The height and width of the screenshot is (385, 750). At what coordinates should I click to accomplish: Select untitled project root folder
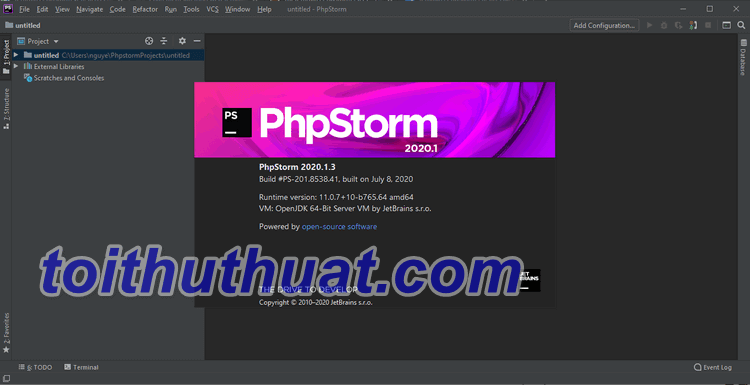click(x=109, y=55)
